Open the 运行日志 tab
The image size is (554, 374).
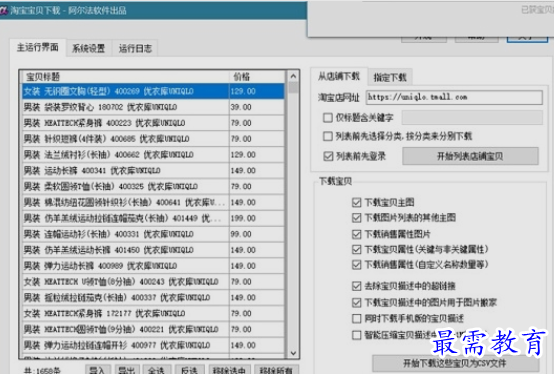coord(135,48)
